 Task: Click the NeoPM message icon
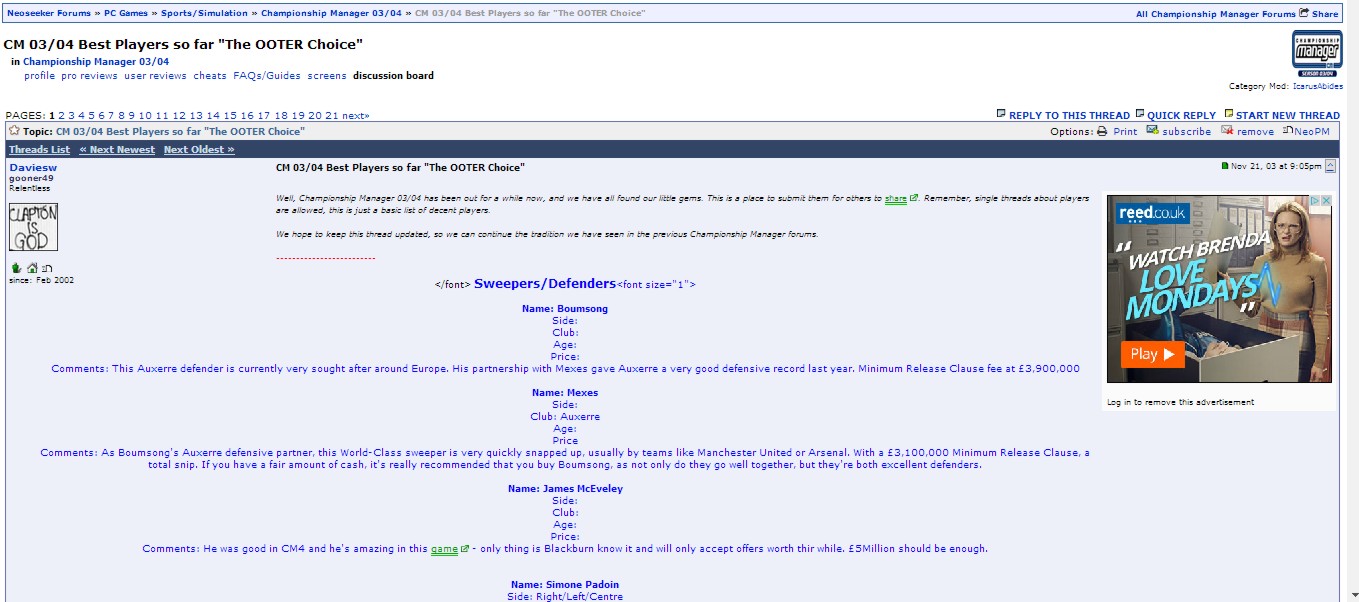click(x=1288, y=131)
